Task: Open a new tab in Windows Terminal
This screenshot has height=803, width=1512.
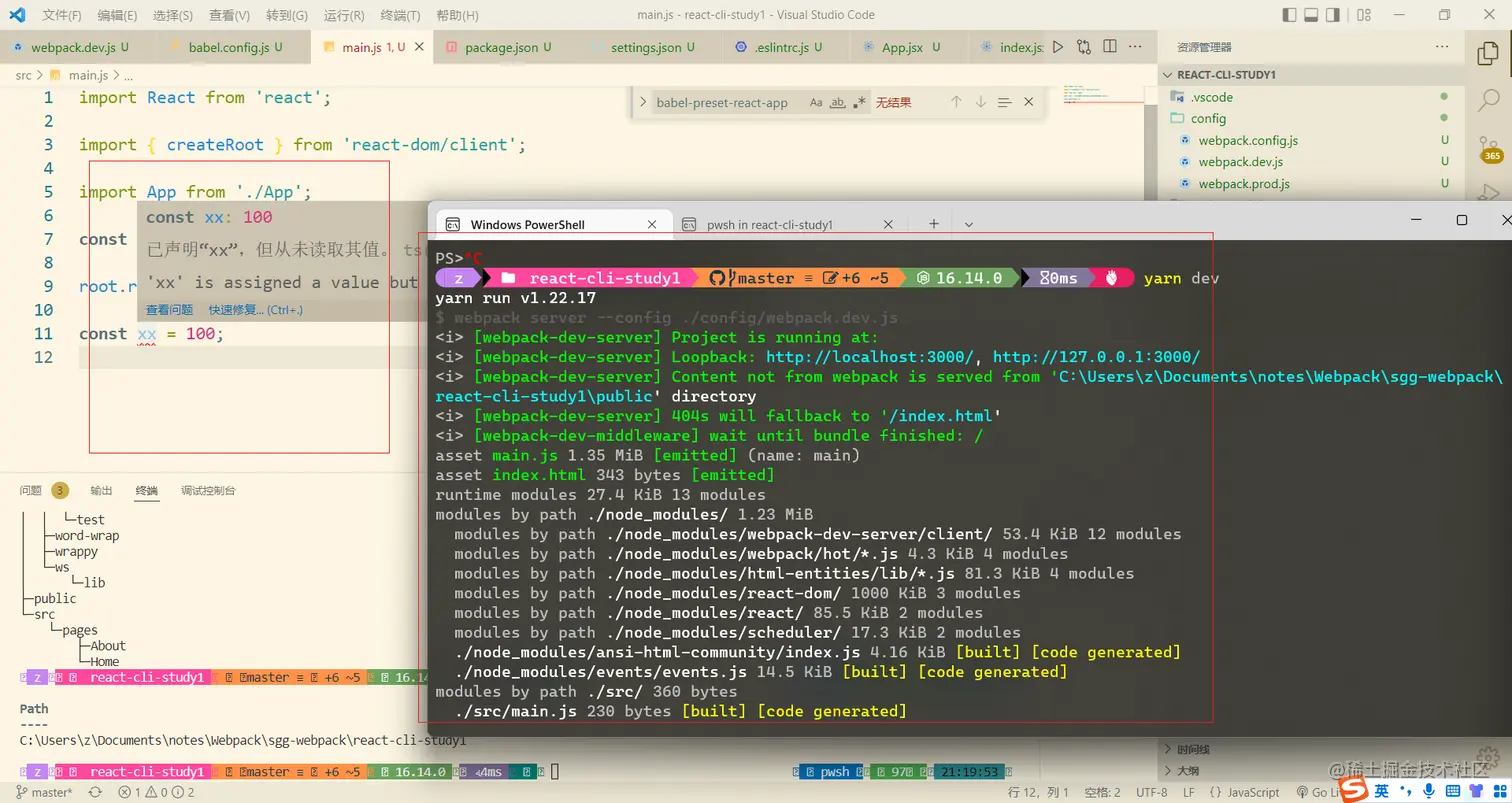Action: click(934, 224)
